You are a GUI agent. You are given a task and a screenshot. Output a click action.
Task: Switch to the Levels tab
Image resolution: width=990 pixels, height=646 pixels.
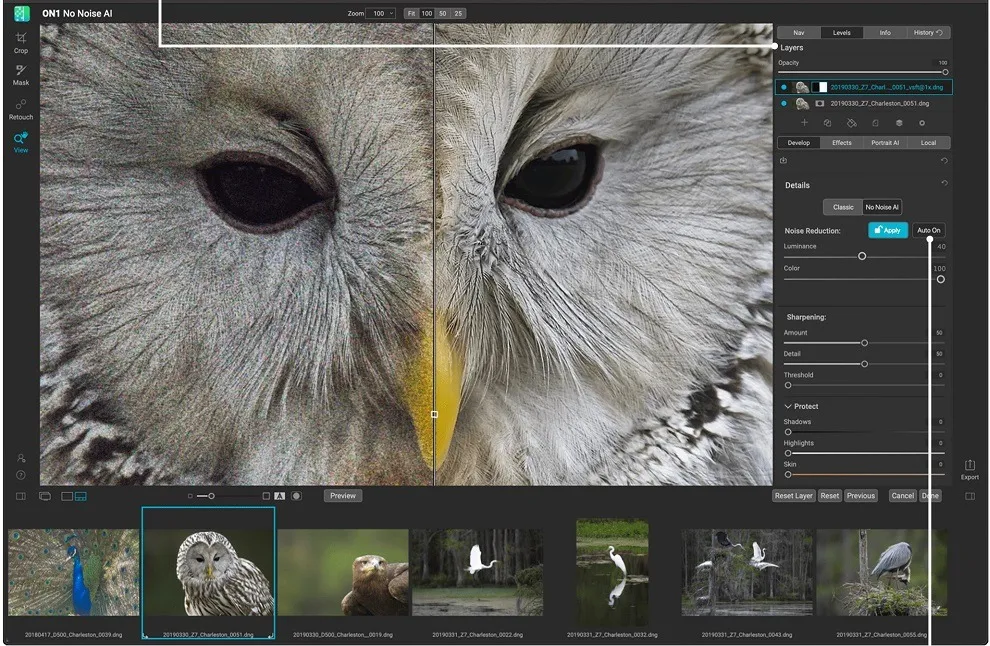click(842, 33)
